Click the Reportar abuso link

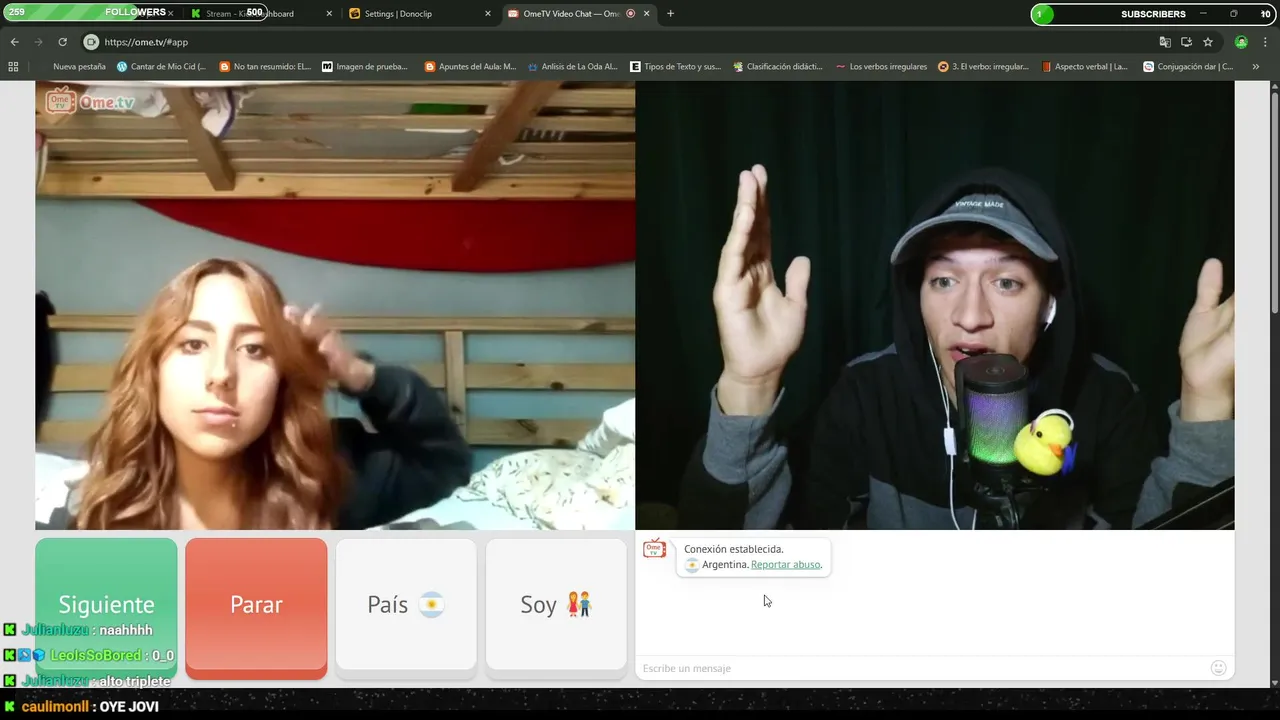coord(785,565)
